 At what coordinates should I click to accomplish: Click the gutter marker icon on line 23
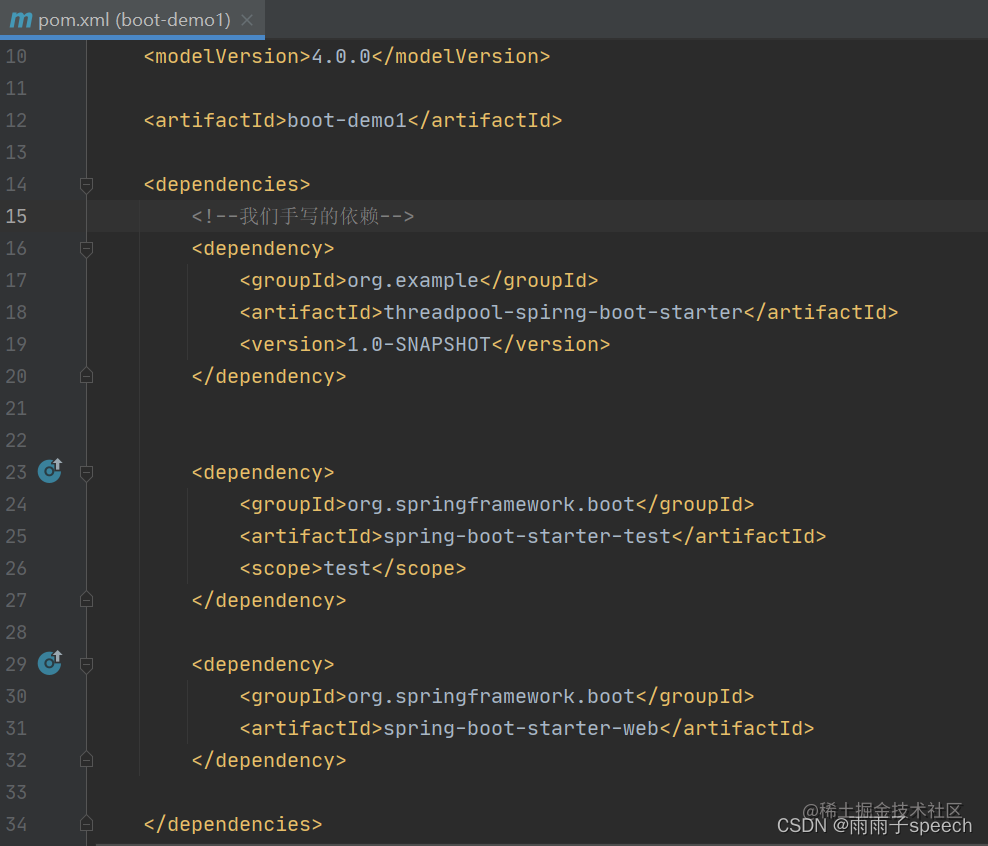(50, 471)
